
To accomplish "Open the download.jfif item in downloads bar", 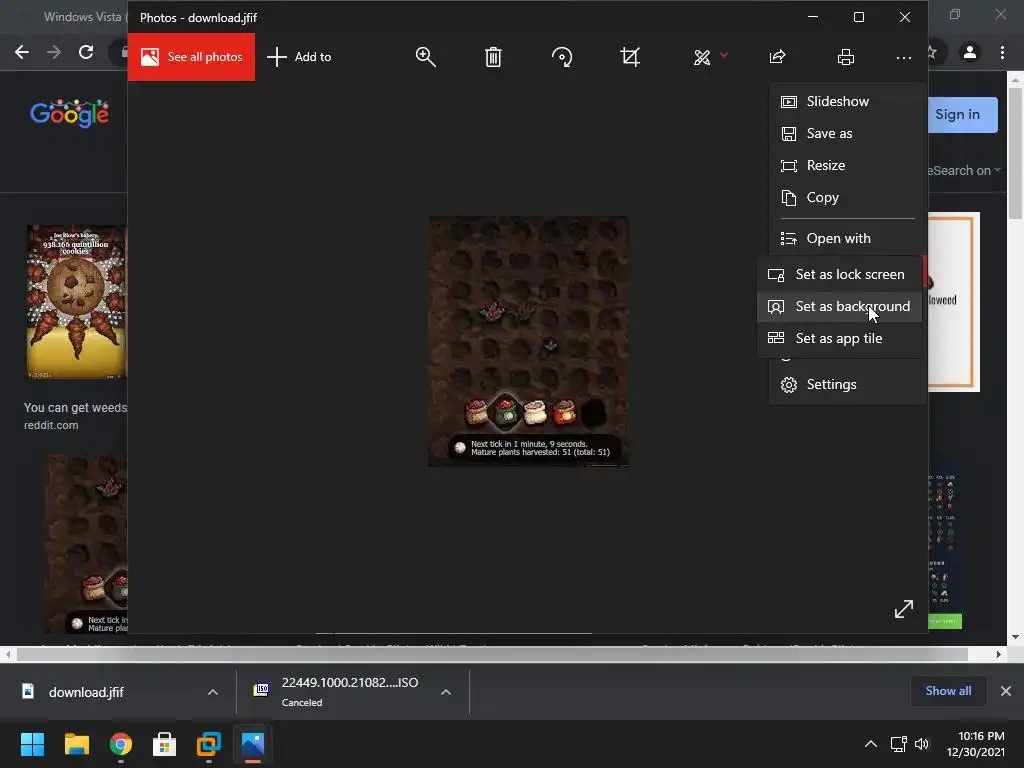I will [x=86, y=692].
